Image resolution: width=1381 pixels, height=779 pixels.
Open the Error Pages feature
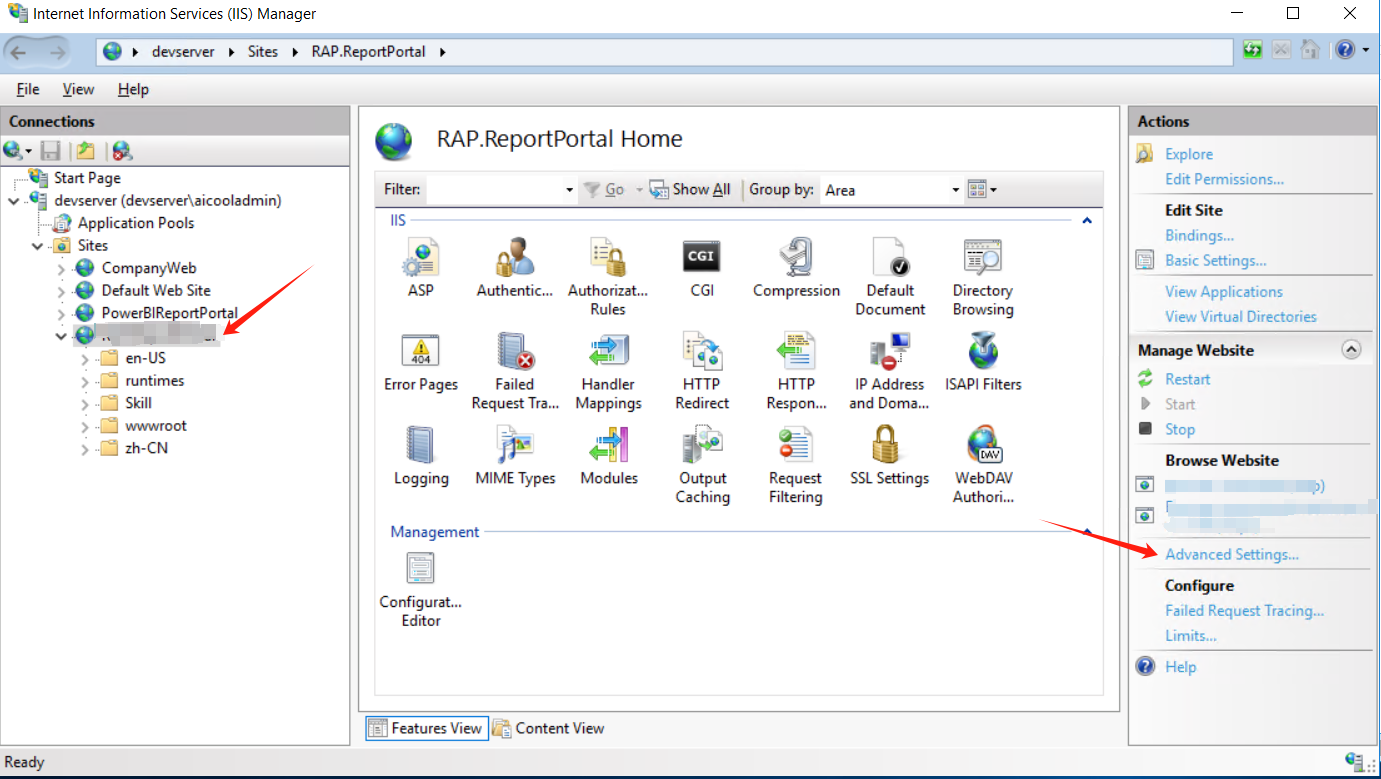click(420, 363)
